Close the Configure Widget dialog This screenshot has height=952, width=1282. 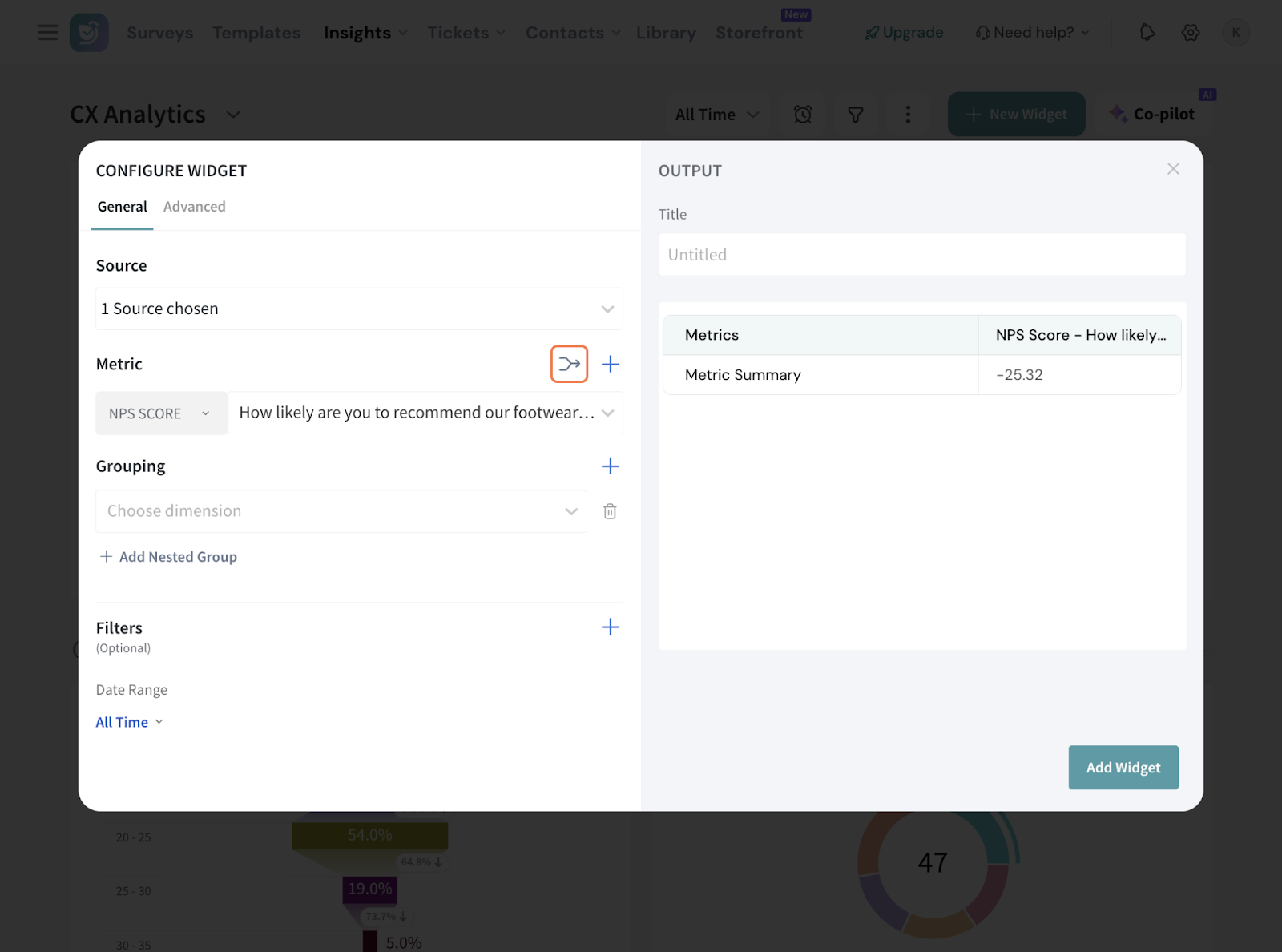coord(1173,169)
